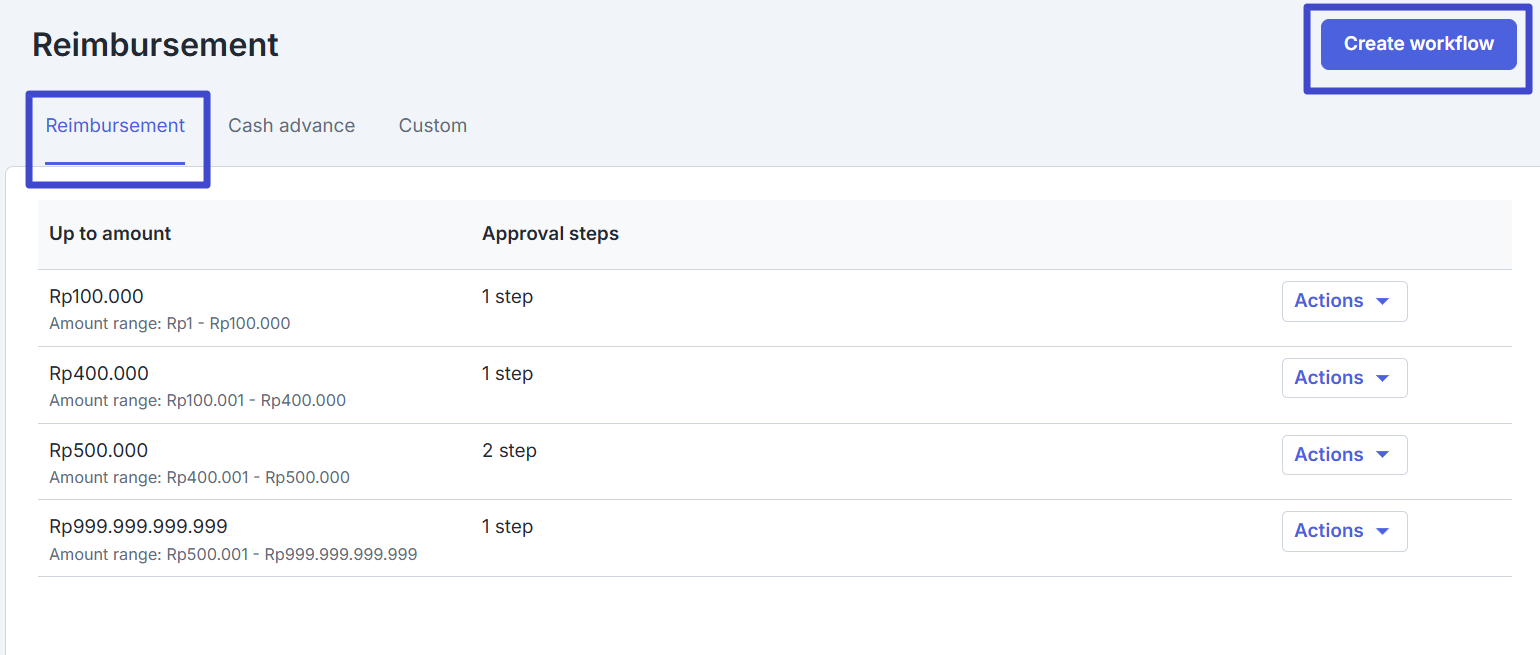Click the Rp999.999.999.999 amount value
1540x655 pixels.
[138, 527]
